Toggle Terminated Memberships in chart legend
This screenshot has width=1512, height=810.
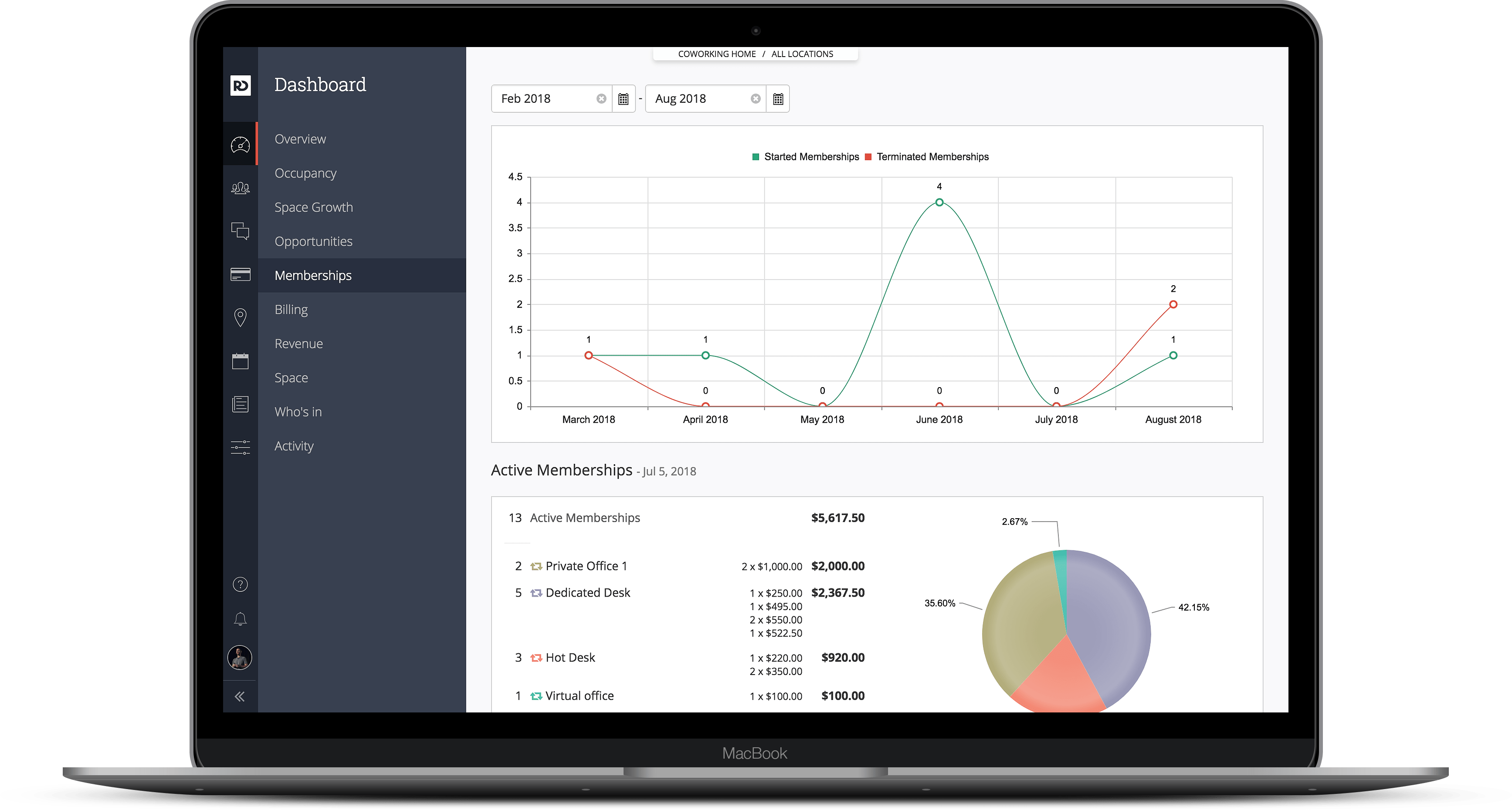(x=932, y=157)
